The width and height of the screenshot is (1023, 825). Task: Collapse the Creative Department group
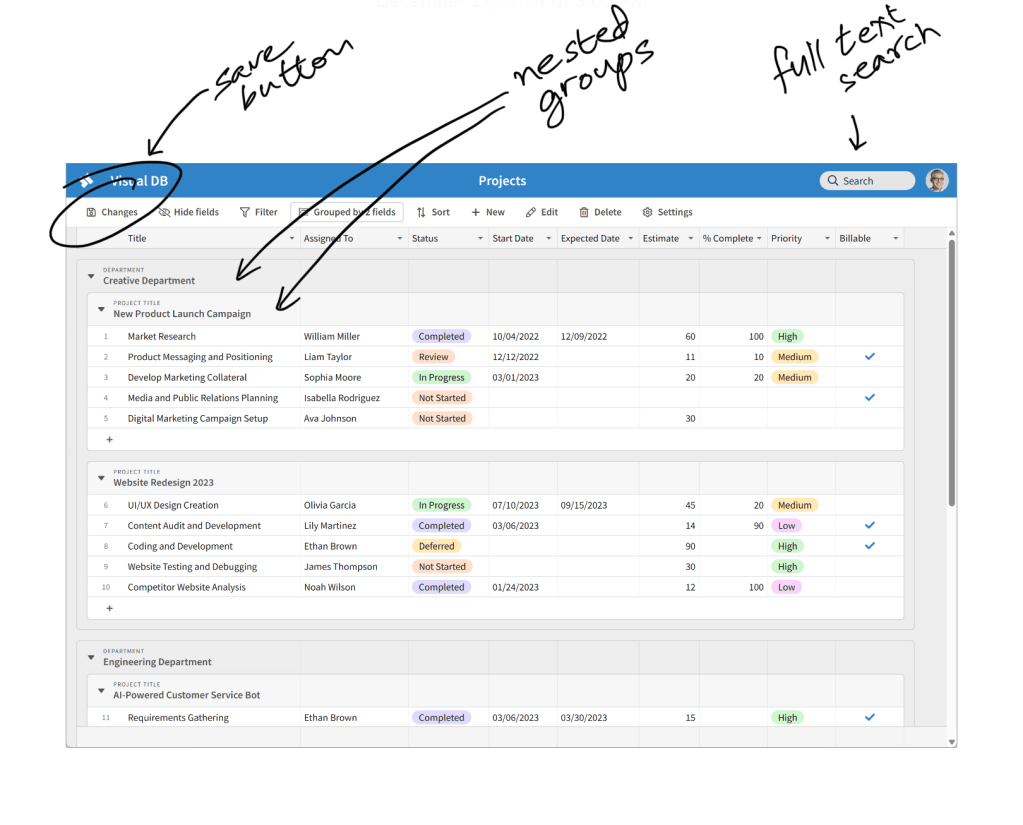coord(91,276)
